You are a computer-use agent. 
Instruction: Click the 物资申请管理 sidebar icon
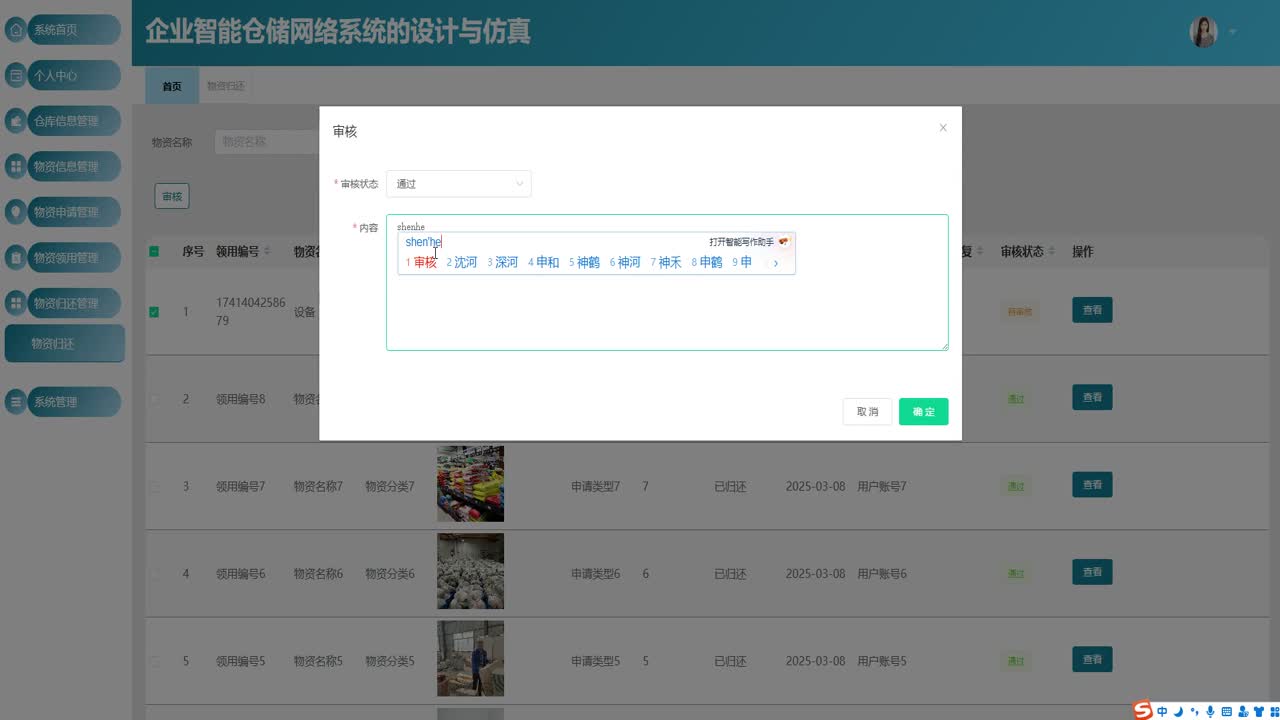pos(16,212)
